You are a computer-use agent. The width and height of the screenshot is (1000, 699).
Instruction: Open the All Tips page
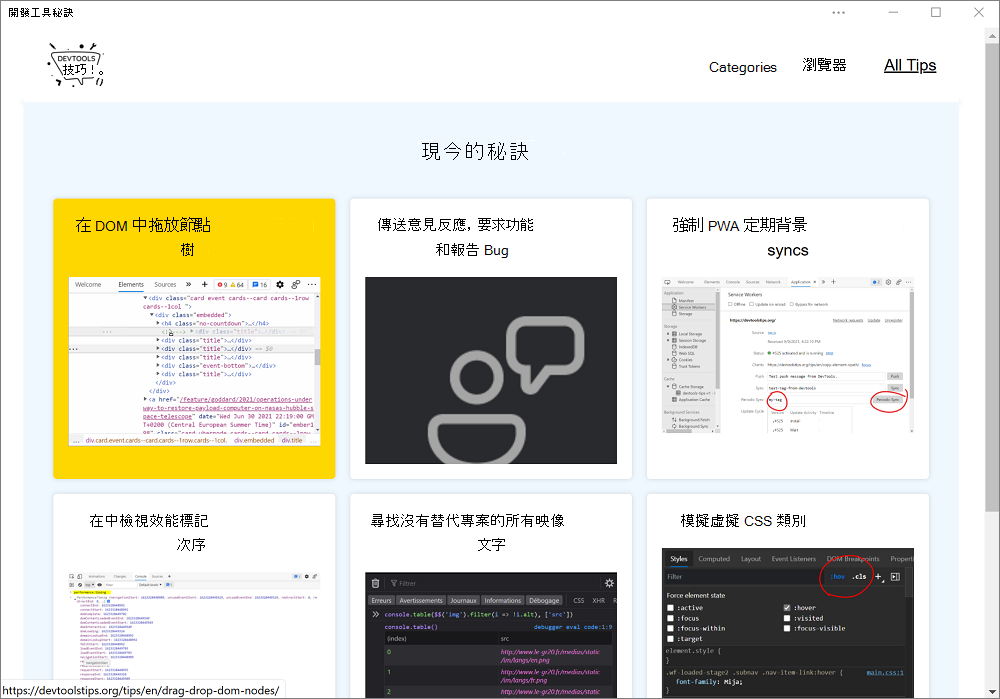(909, 65)
